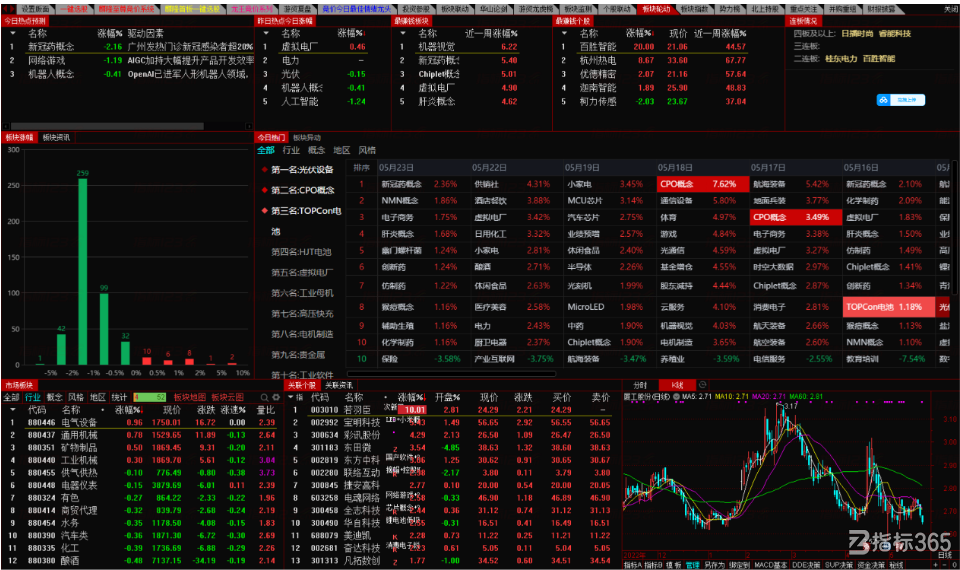960x570 pixels.
Task: Sort 关联个股 list by 涨幅% column
Action: (411, 397)
